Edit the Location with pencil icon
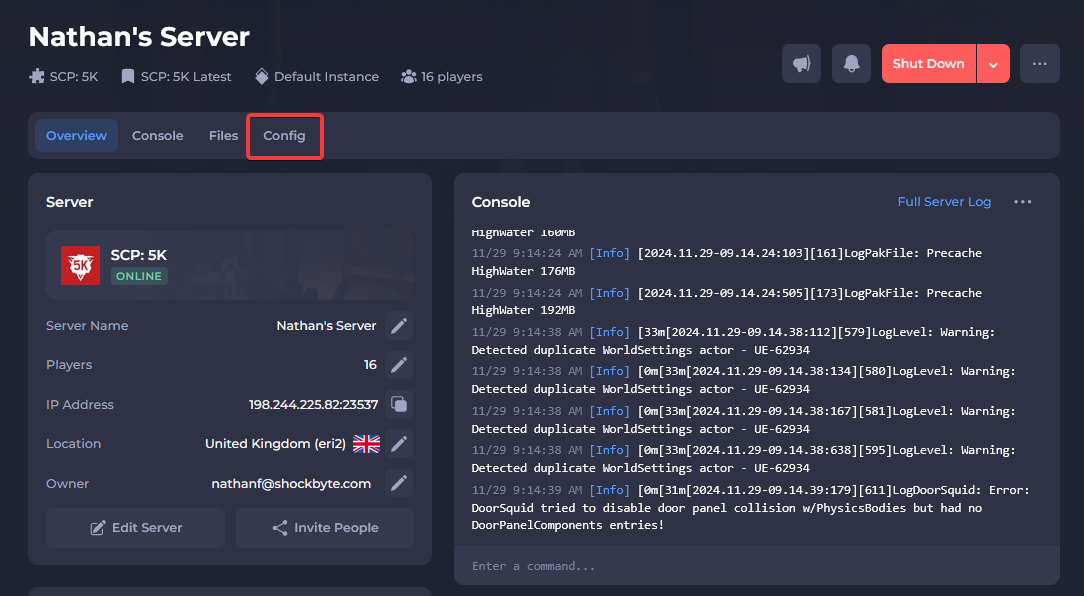The height and width of the screenshot is (596, 1084). [x=399, y=444]
